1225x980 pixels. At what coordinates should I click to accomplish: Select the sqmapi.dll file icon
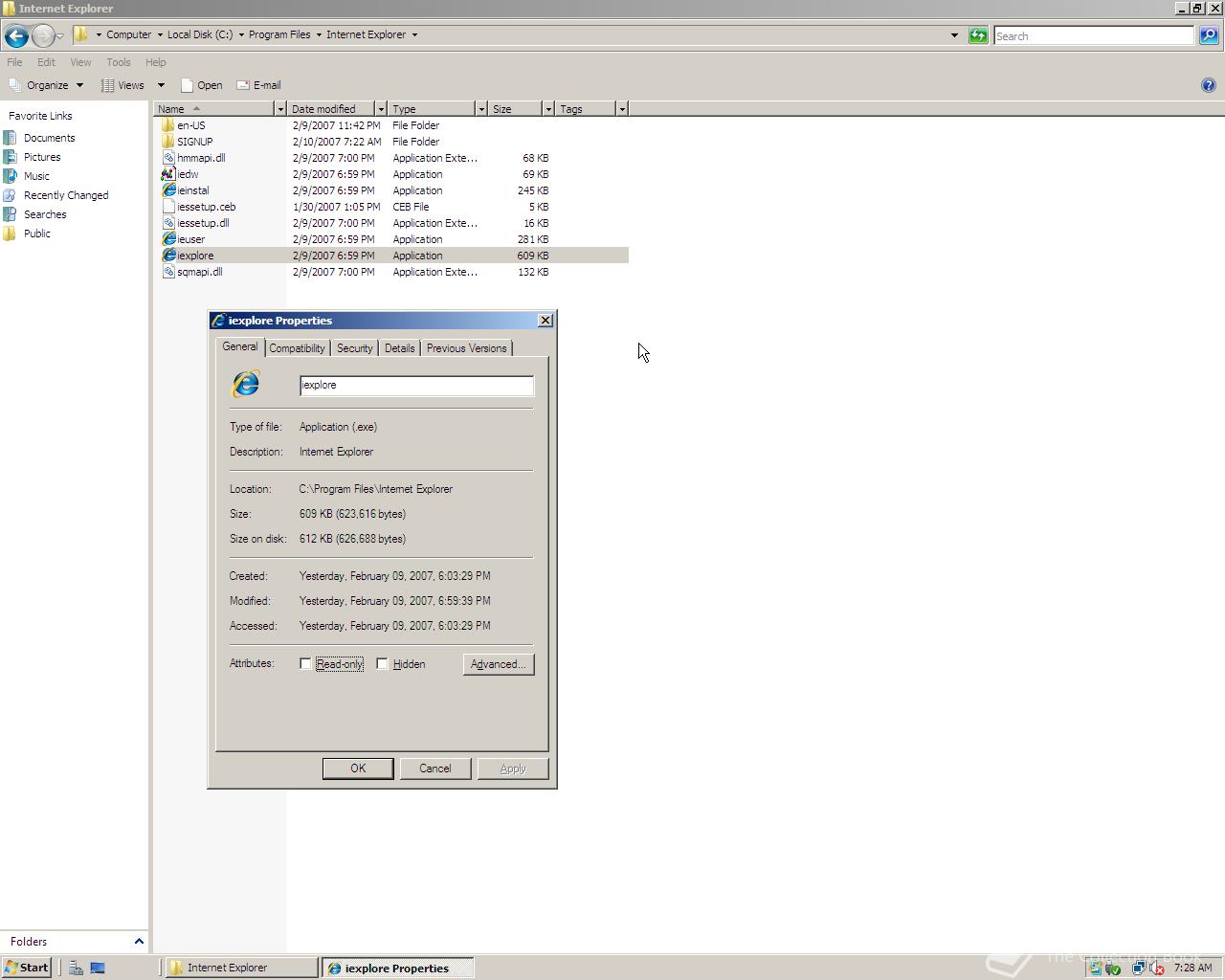[168, 272]
